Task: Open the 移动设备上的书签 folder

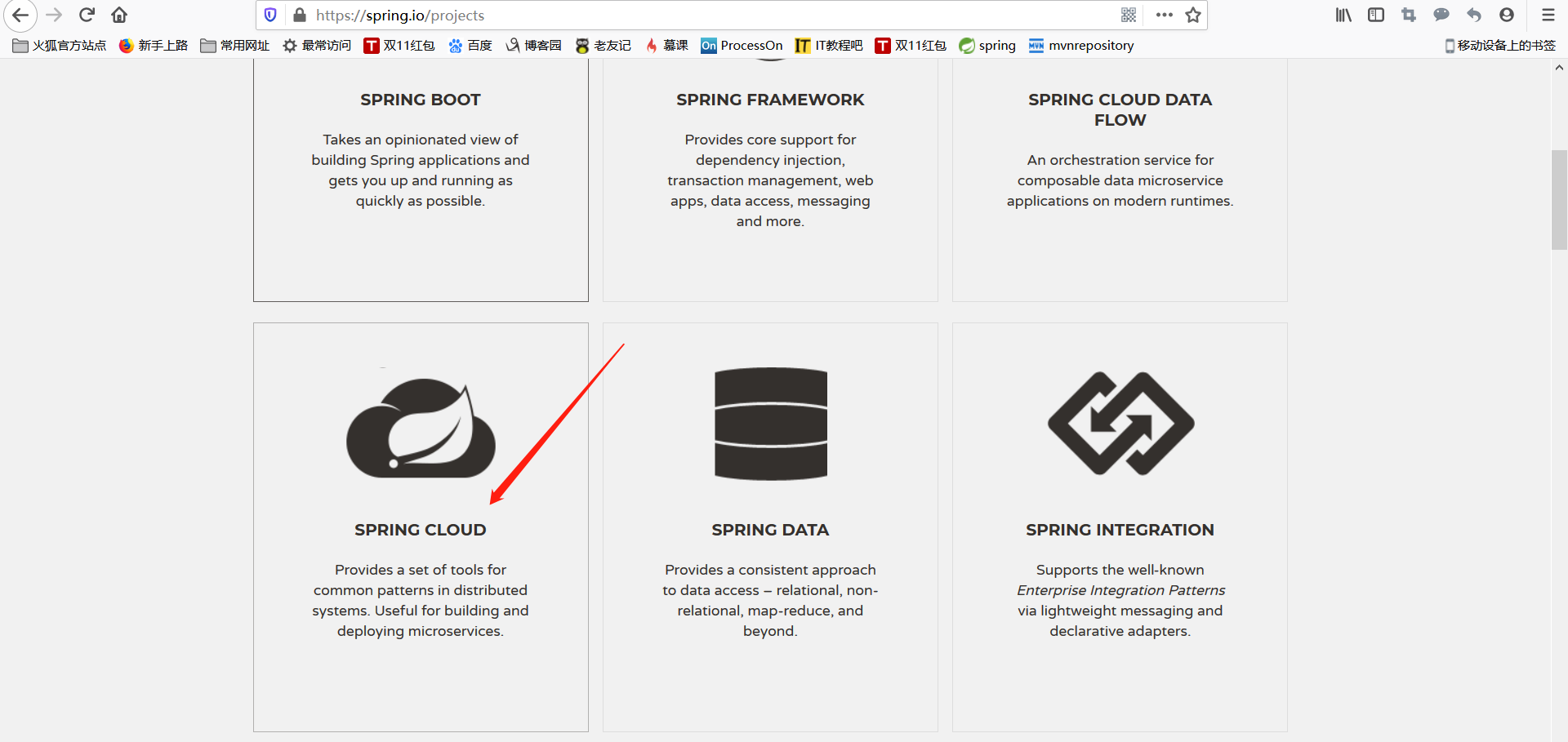Action: coord(1500,46)
